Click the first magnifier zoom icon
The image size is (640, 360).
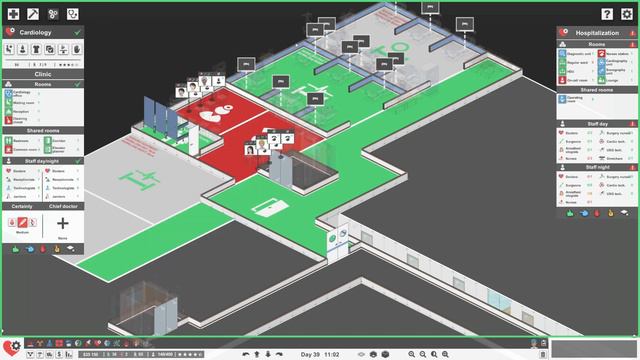(411, 354)
